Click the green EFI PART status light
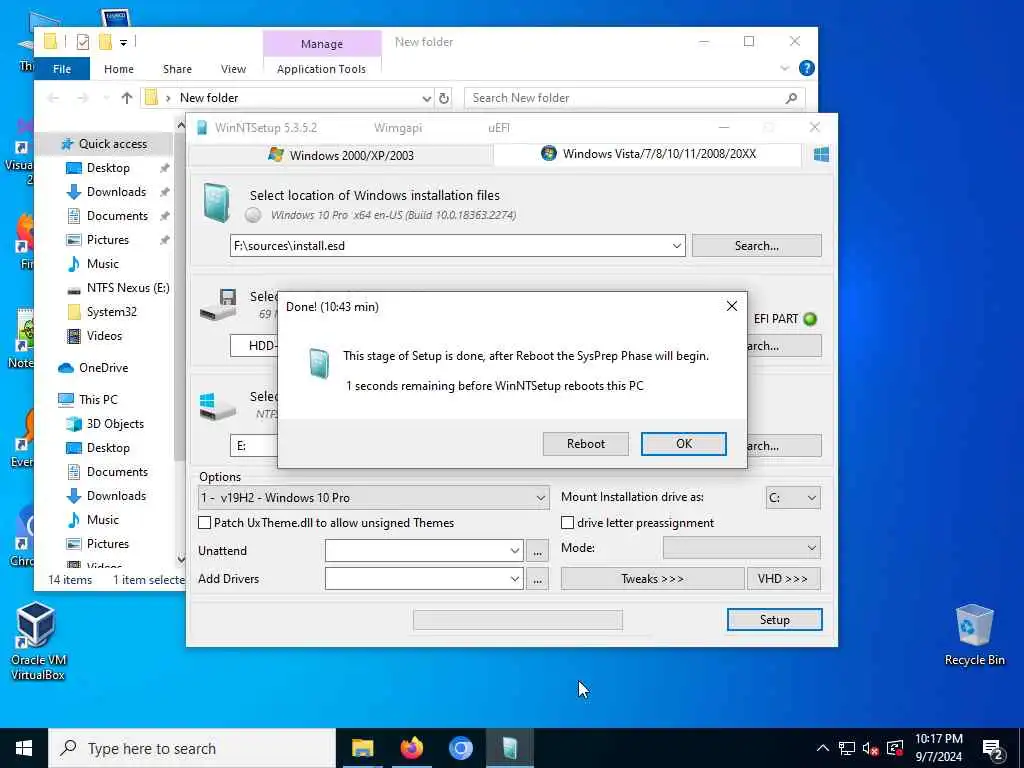The height and width of the screenshot is (768, 1024). click(810, 319)
